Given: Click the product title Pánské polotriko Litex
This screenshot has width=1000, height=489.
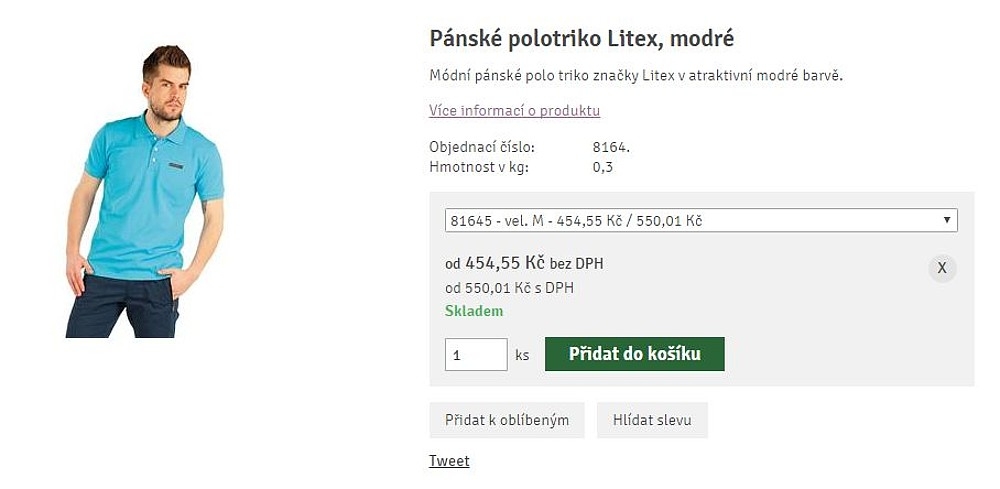Looking at the screenshot, I should pos(581,39).
